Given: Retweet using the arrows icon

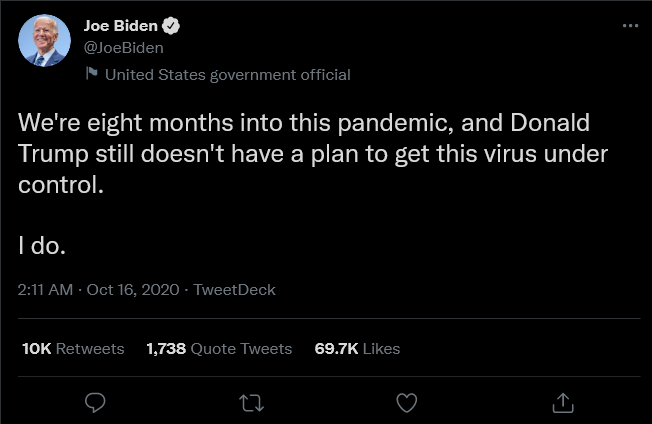Looking at the screenshot, I should pos(250,402).
